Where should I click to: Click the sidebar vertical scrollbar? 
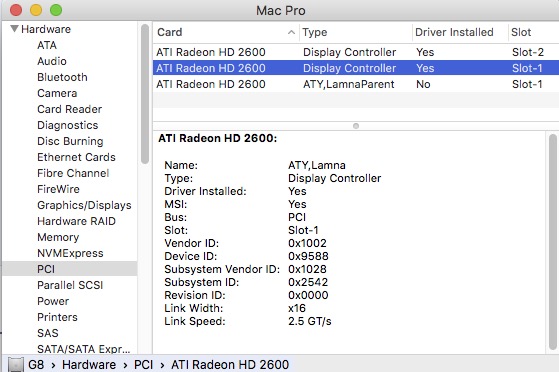click(144, 94)
